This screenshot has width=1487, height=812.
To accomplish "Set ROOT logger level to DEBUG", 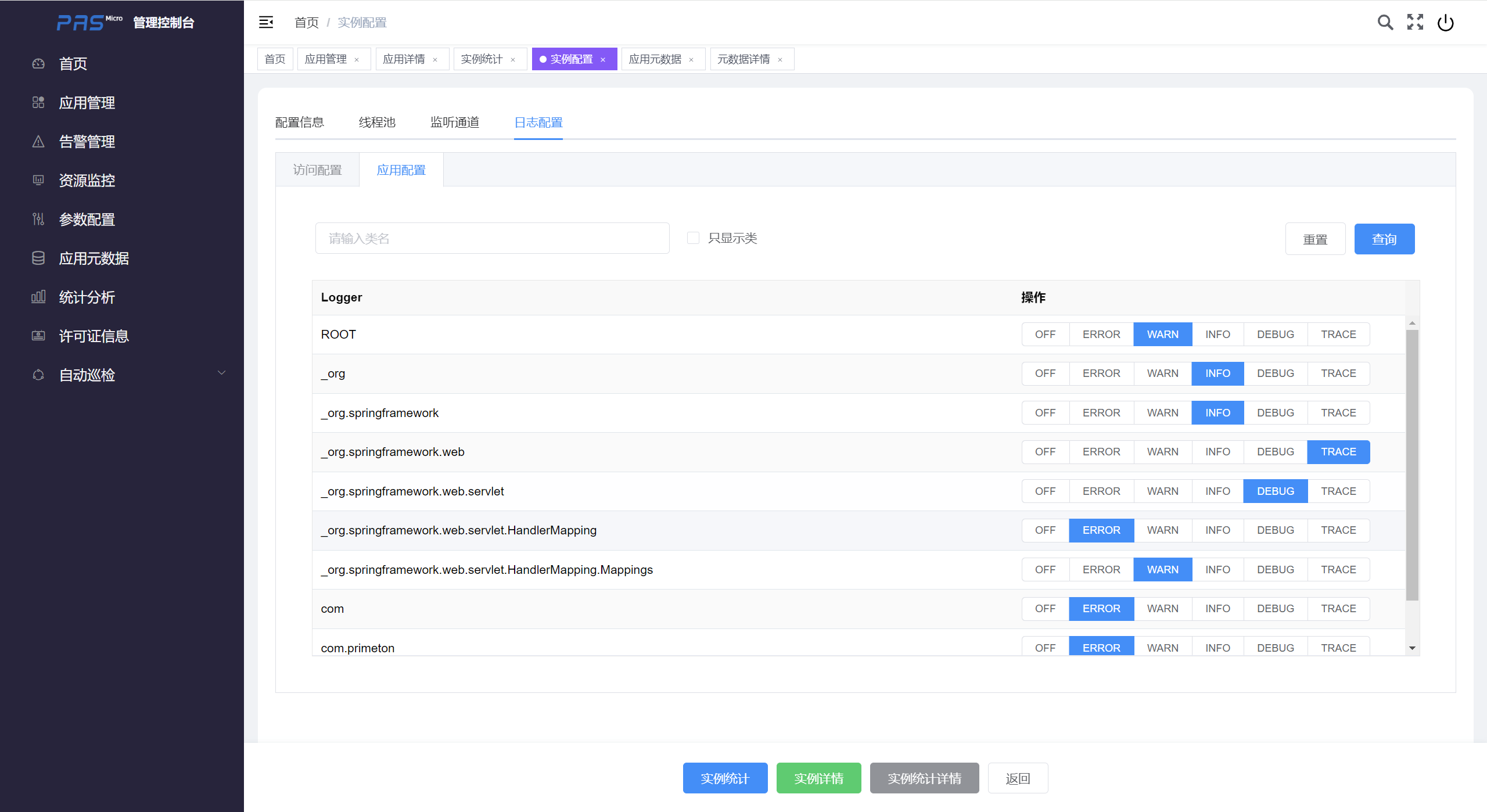I will (1275, 335).
